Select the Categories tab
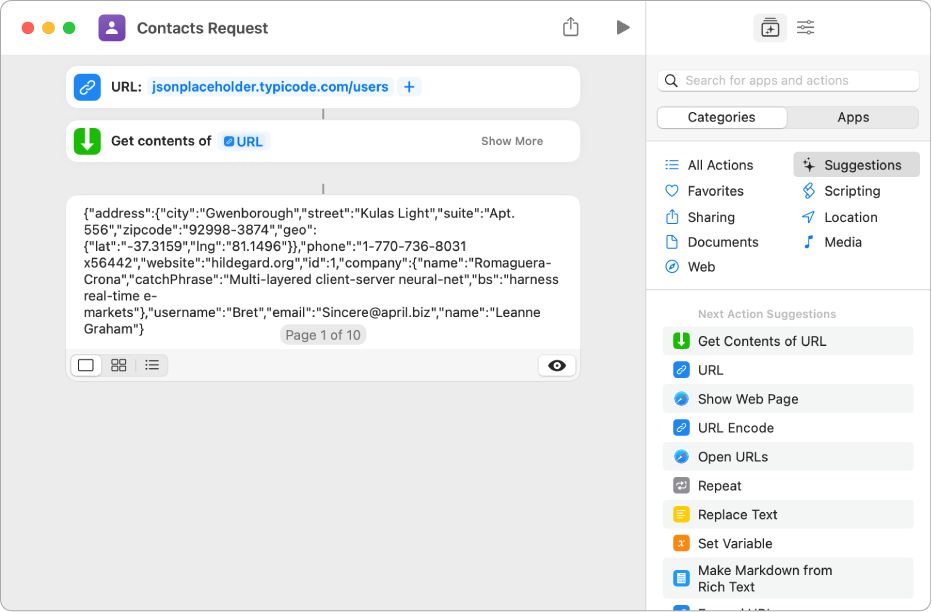932x612 pixels. 721,117
